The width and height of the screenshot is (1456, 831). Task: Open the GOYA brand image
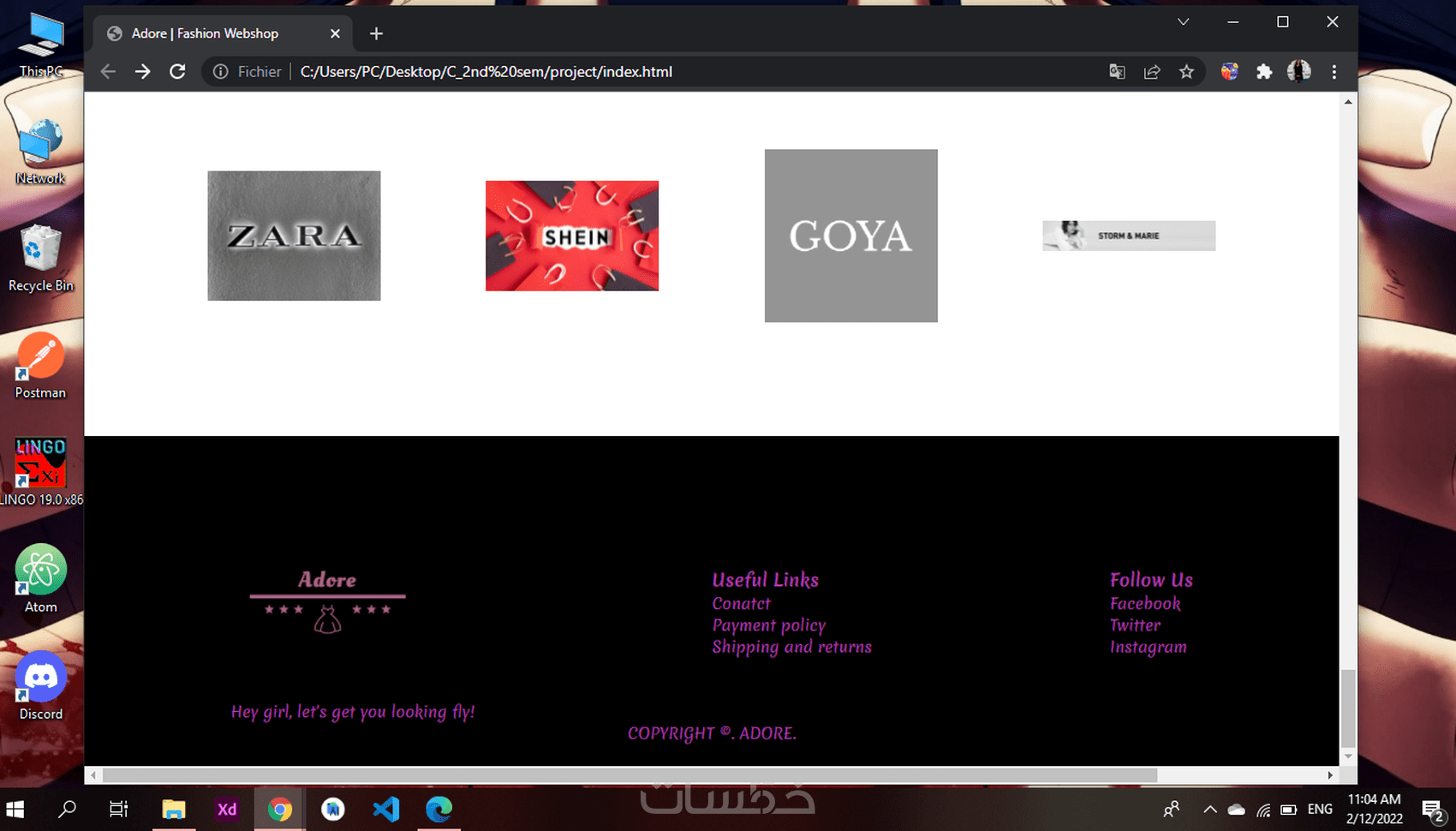851,236
